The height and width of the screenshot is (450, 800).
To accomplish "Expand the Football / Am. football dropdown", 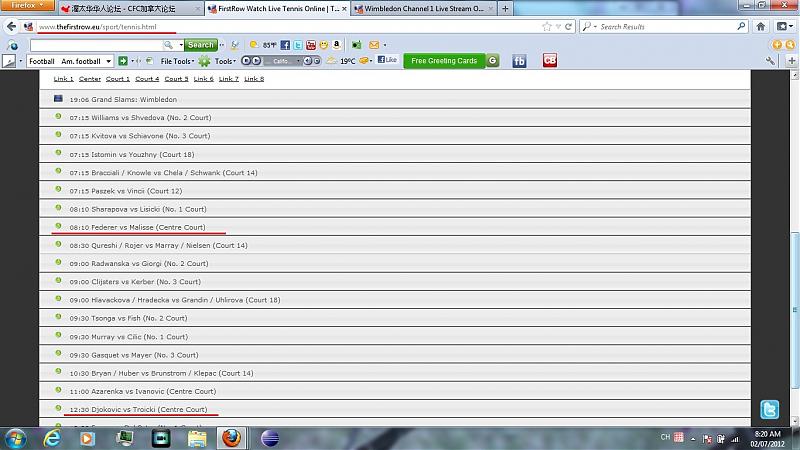I will pyautogui.click(x=108, y=61).
